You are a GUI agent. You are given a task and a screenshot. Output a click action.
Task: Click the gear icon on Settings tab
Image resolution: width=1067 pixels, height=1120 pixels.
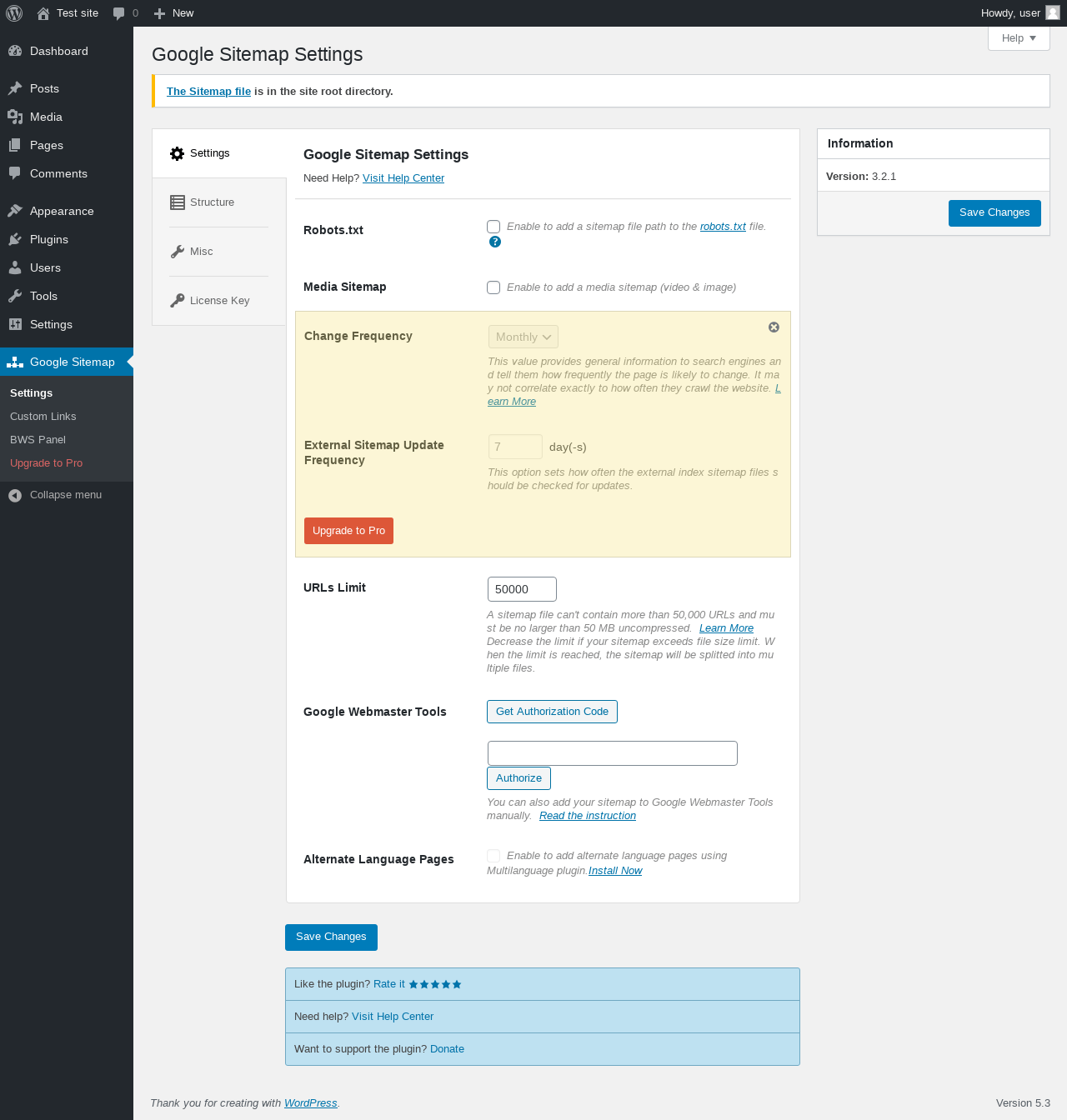point(177,153)
